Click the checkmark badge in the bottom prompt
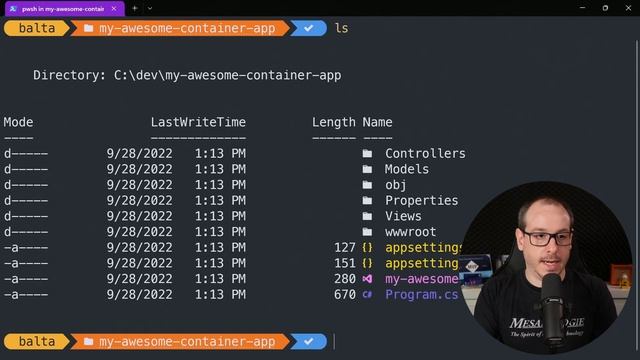The height and width of the screenshot is (360, 640). 309,341
